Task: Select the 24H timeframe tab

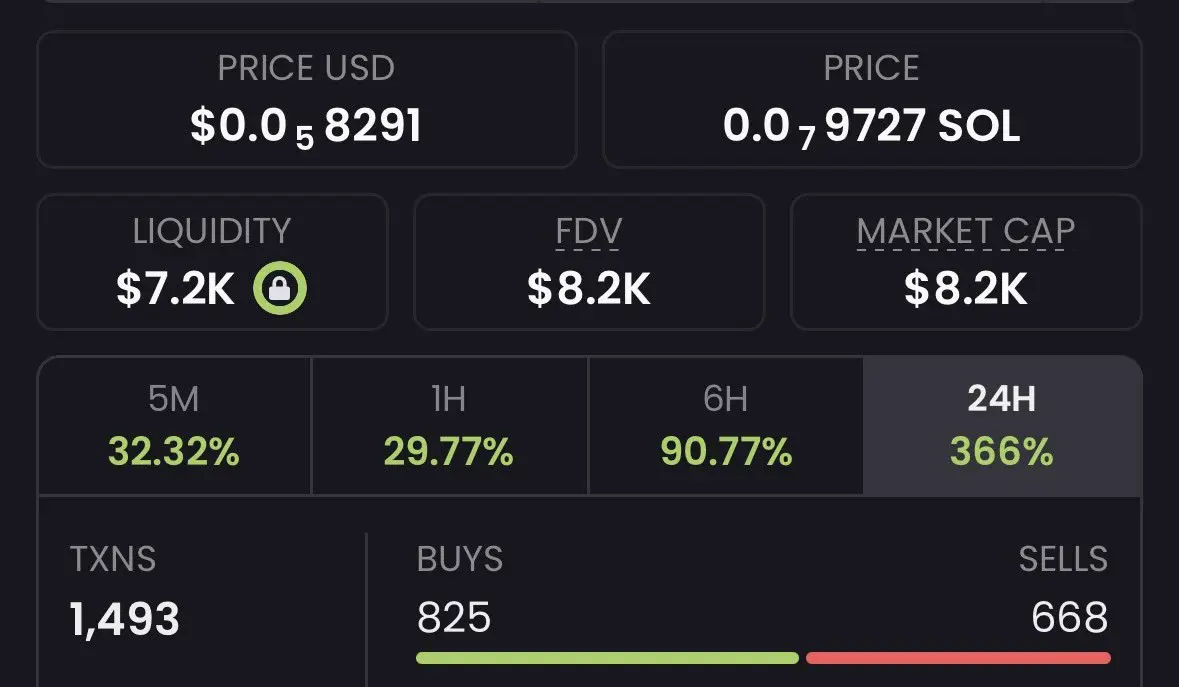Action: click(1001, 427)
